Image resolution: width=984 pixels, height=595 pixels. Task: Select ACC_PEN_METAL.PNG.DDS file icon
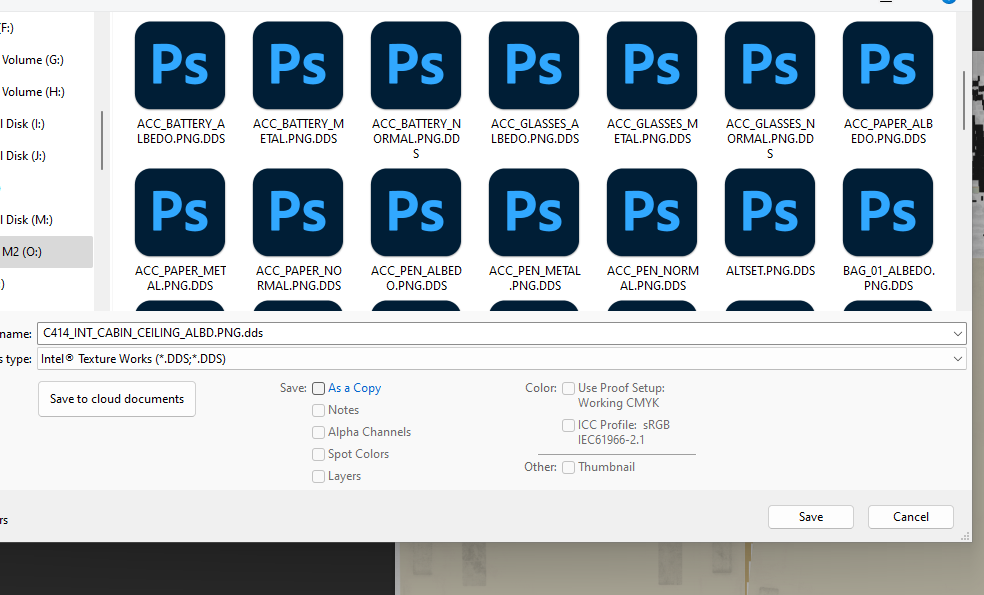[534, 212]
